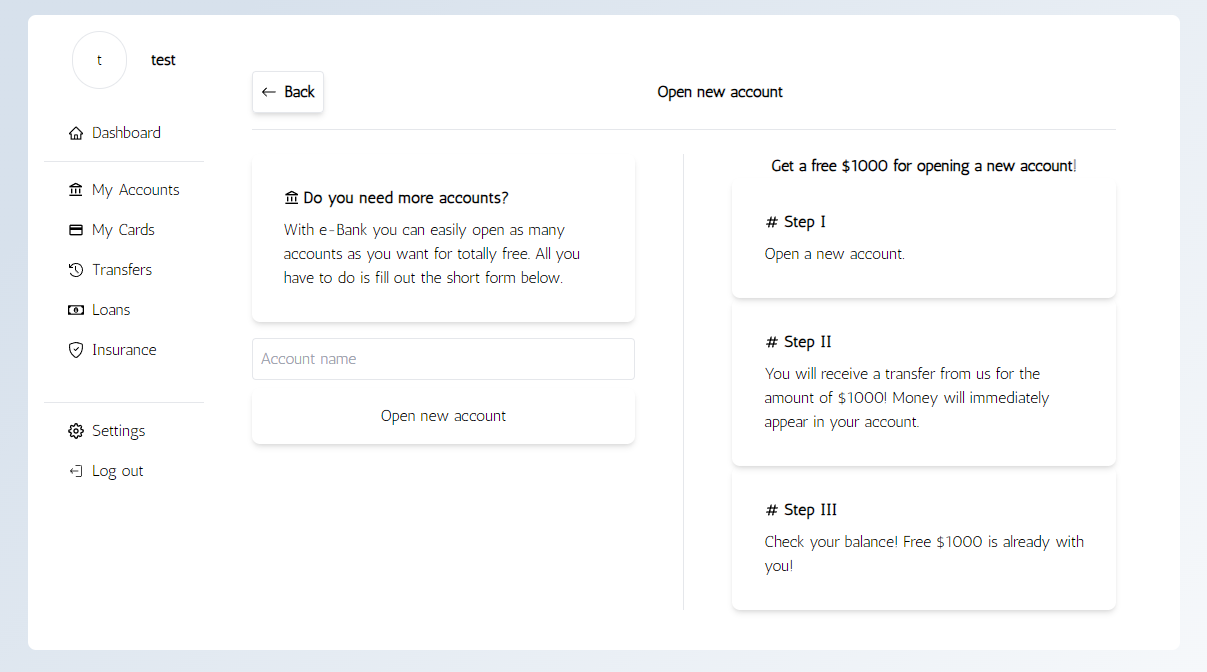Click the Loans banknote icon
Viewport: 1207px width, 672px height.
(75, 309)
